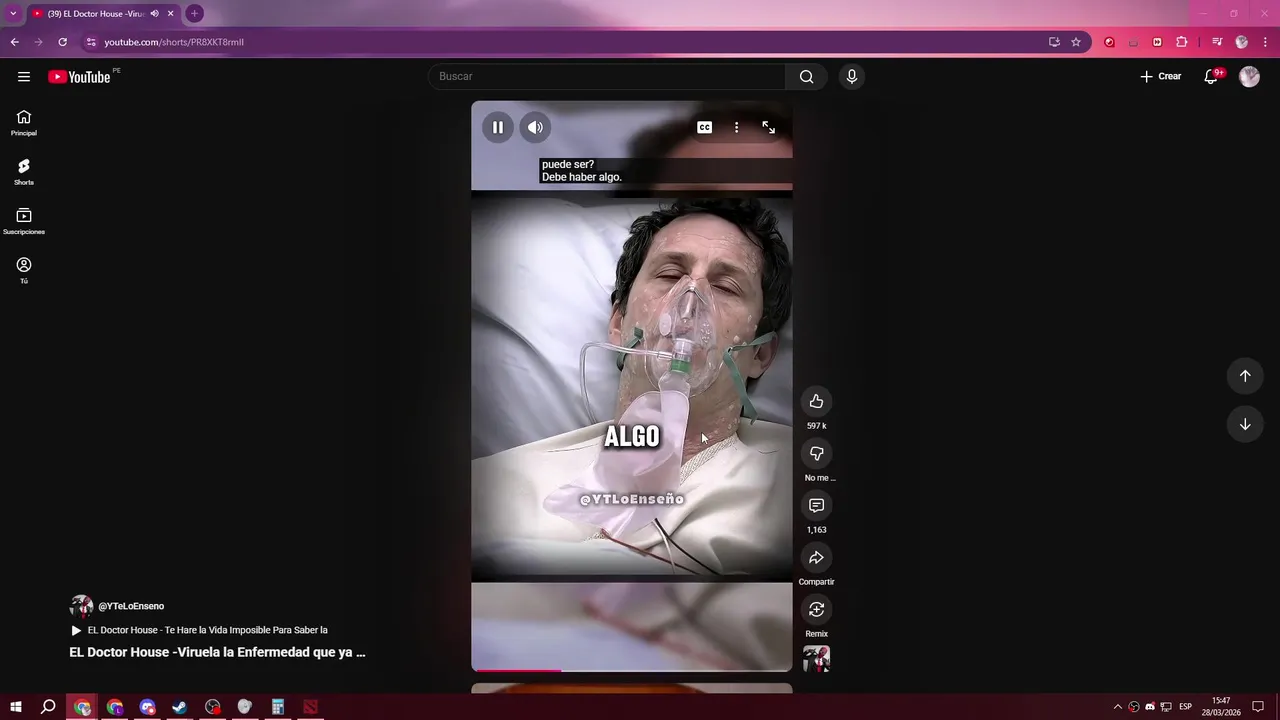Open the clock showing 15:47

[x=1221, y=707]
